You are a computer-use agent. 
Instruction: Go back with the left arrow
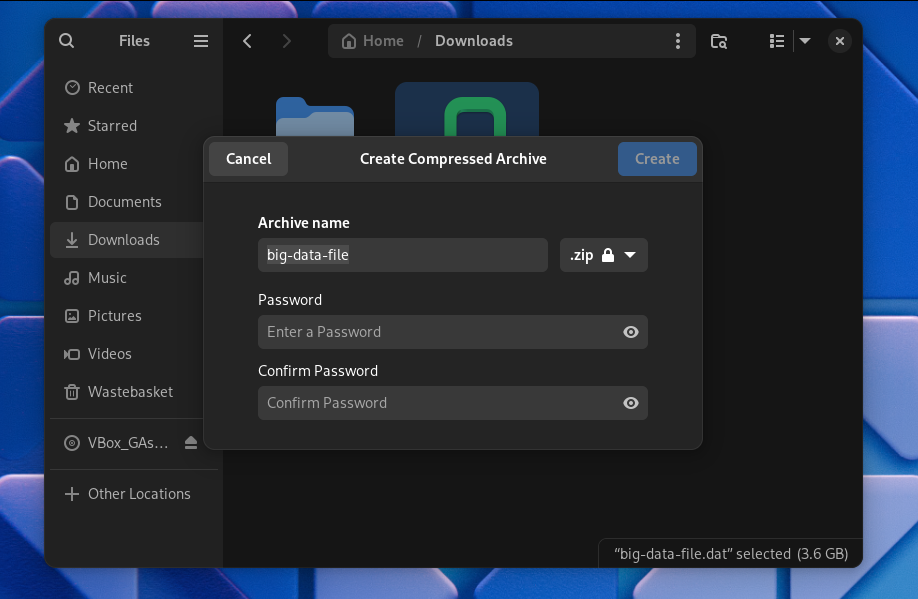[x=247, y=41]
